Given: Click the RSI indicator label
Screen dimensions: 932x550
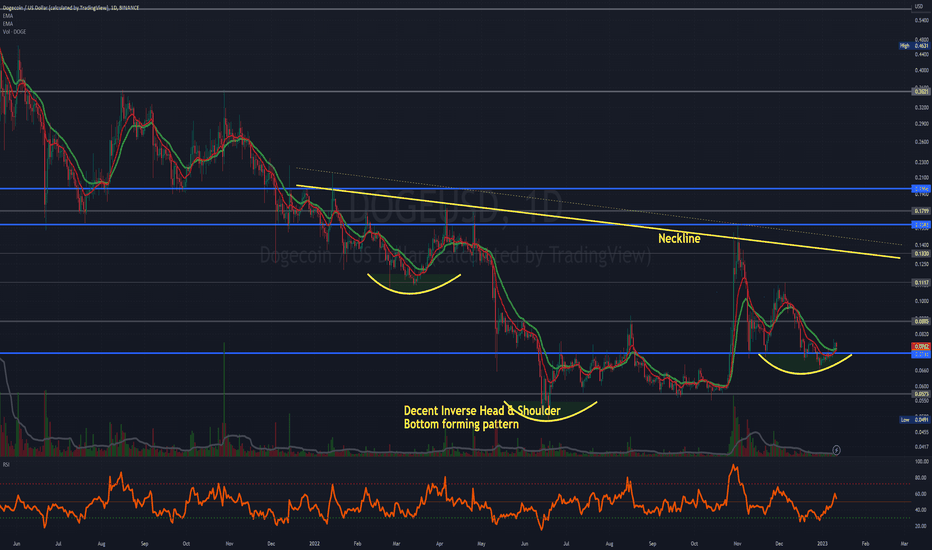Looking at the screenshot, I should [x=6, y=464].
